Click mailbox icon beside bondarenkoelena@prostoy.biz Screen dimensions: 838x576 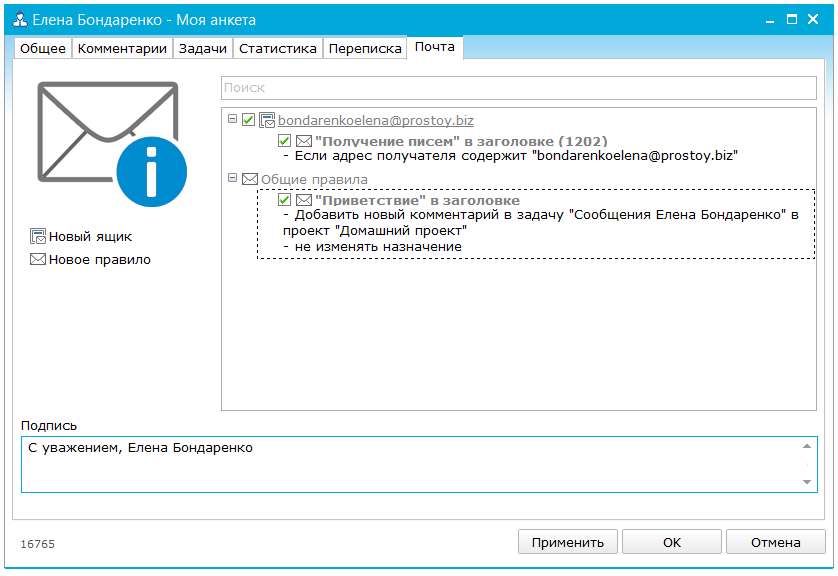pyautogui.click(x=267, y=120)
